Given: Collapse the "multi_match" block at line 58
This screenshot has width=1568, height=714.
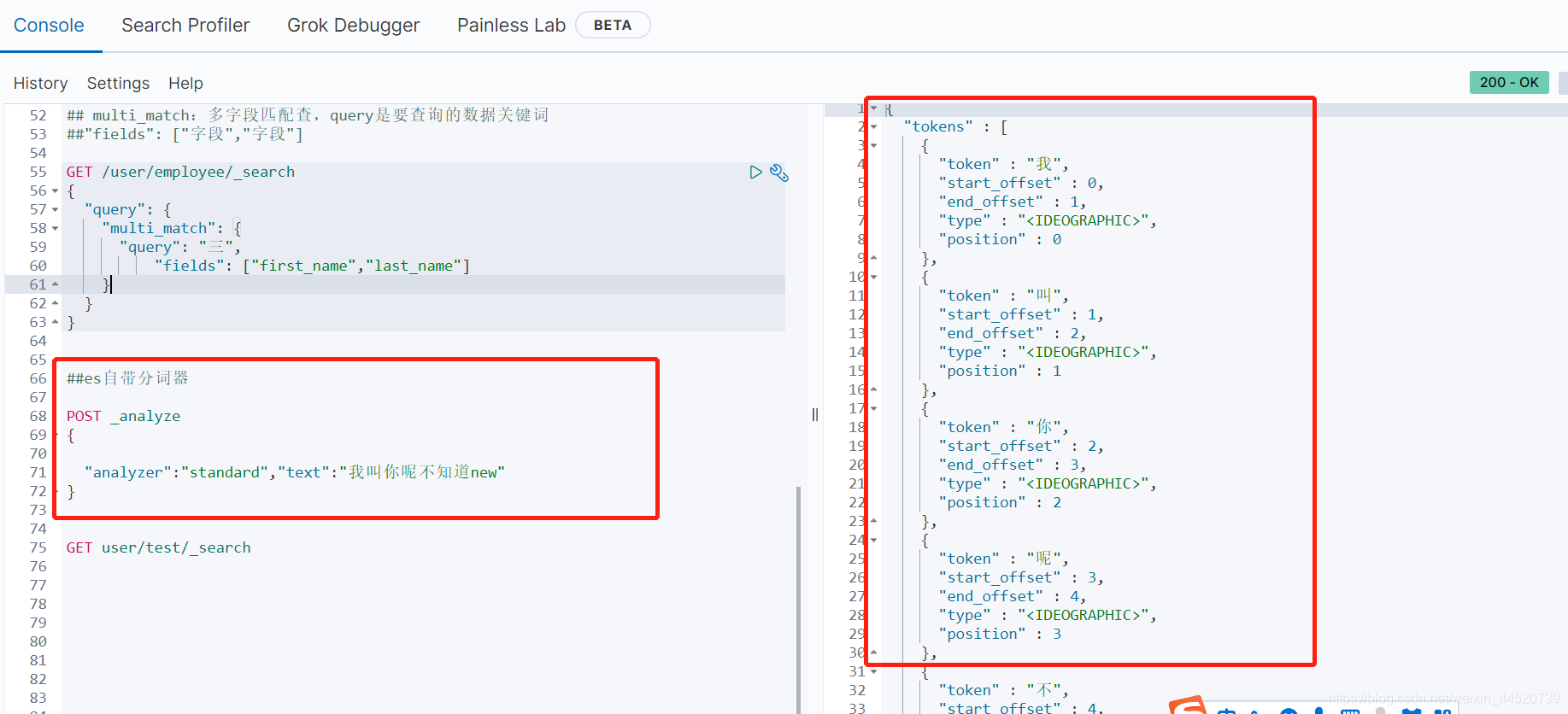Looking at the screenshot, I should 56,229.
